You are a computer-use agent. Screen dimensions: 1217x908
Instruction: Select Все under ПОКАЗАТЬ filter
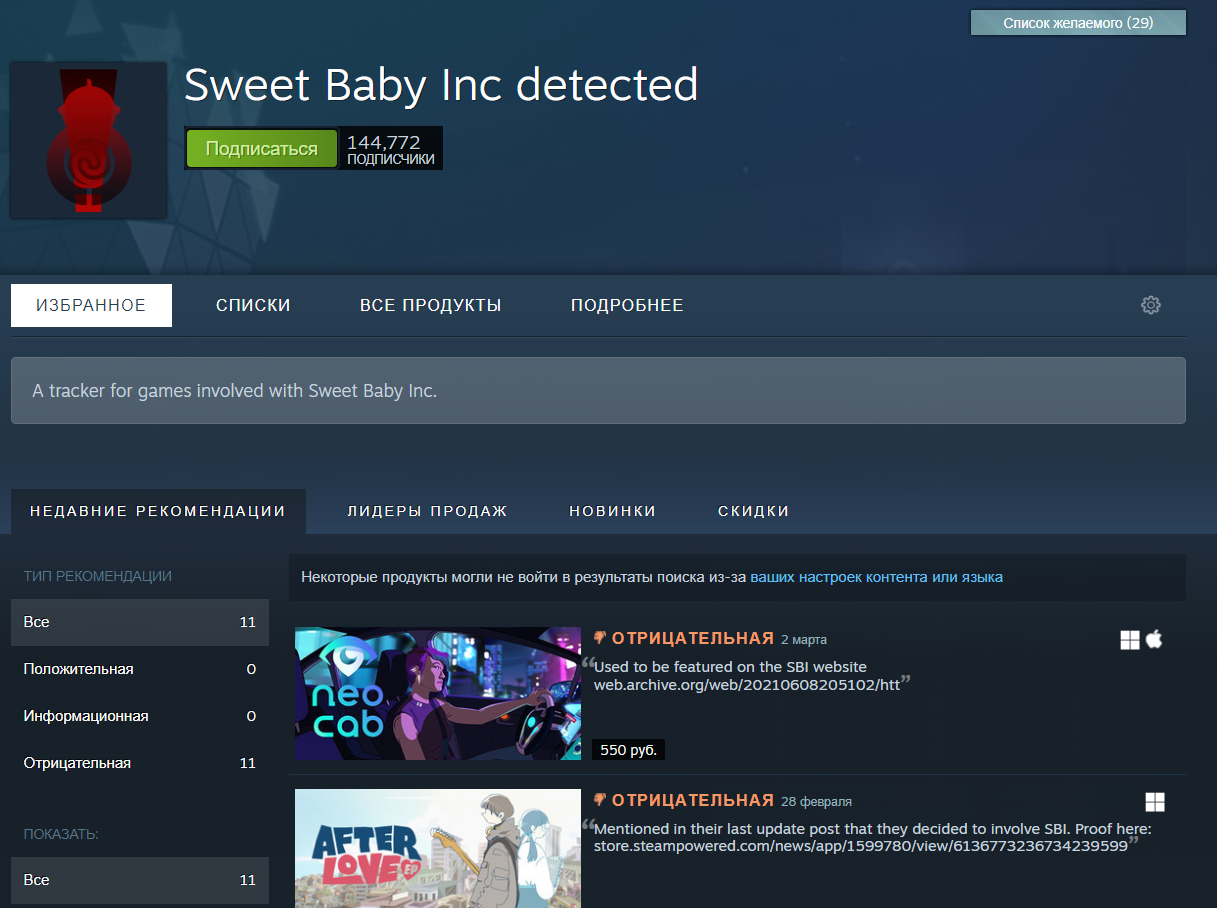click(x=140, y=880)
